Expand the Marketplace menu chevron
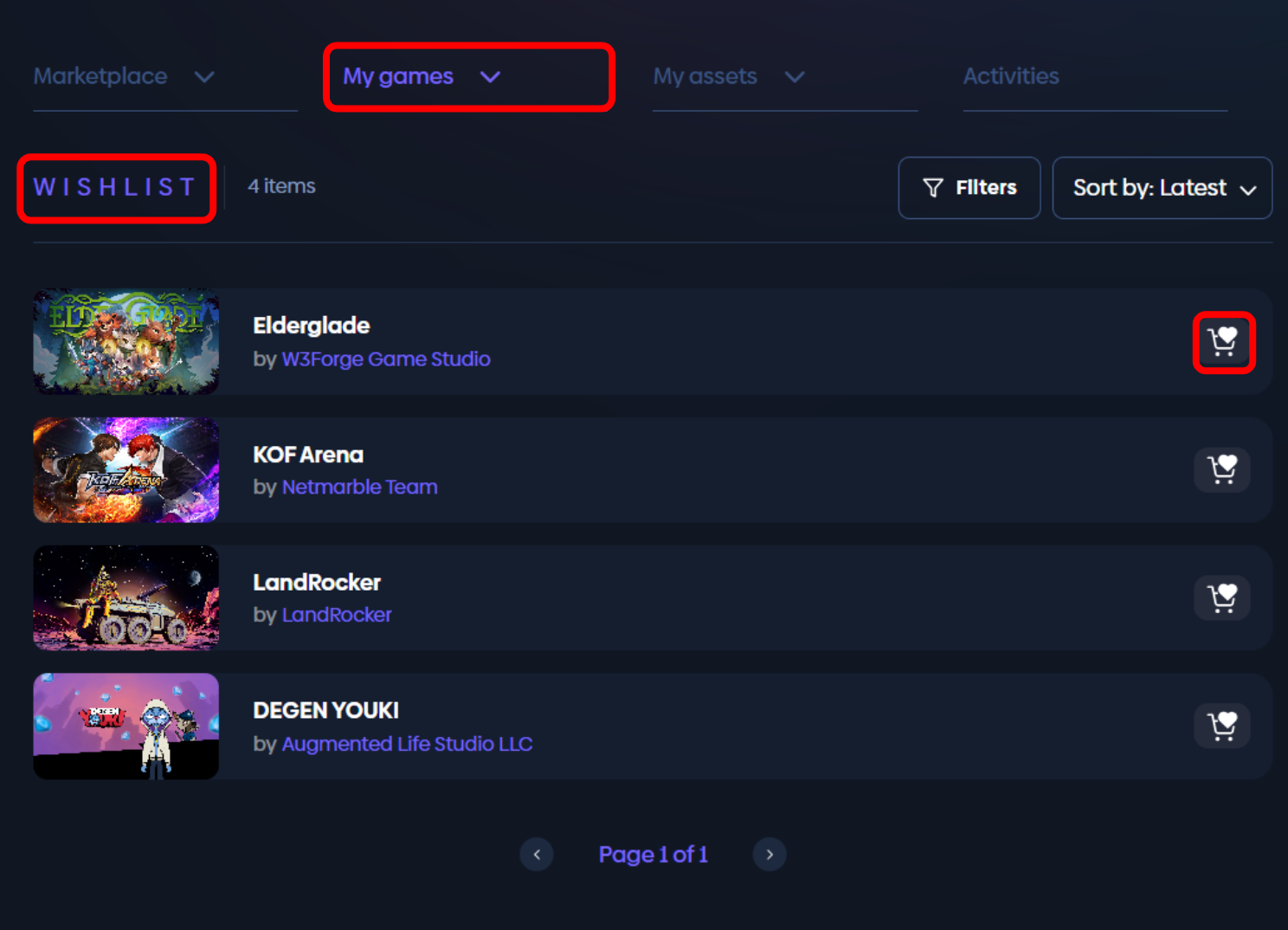Viewport: 1288px width, 930px height. click(x=204, y=77)
